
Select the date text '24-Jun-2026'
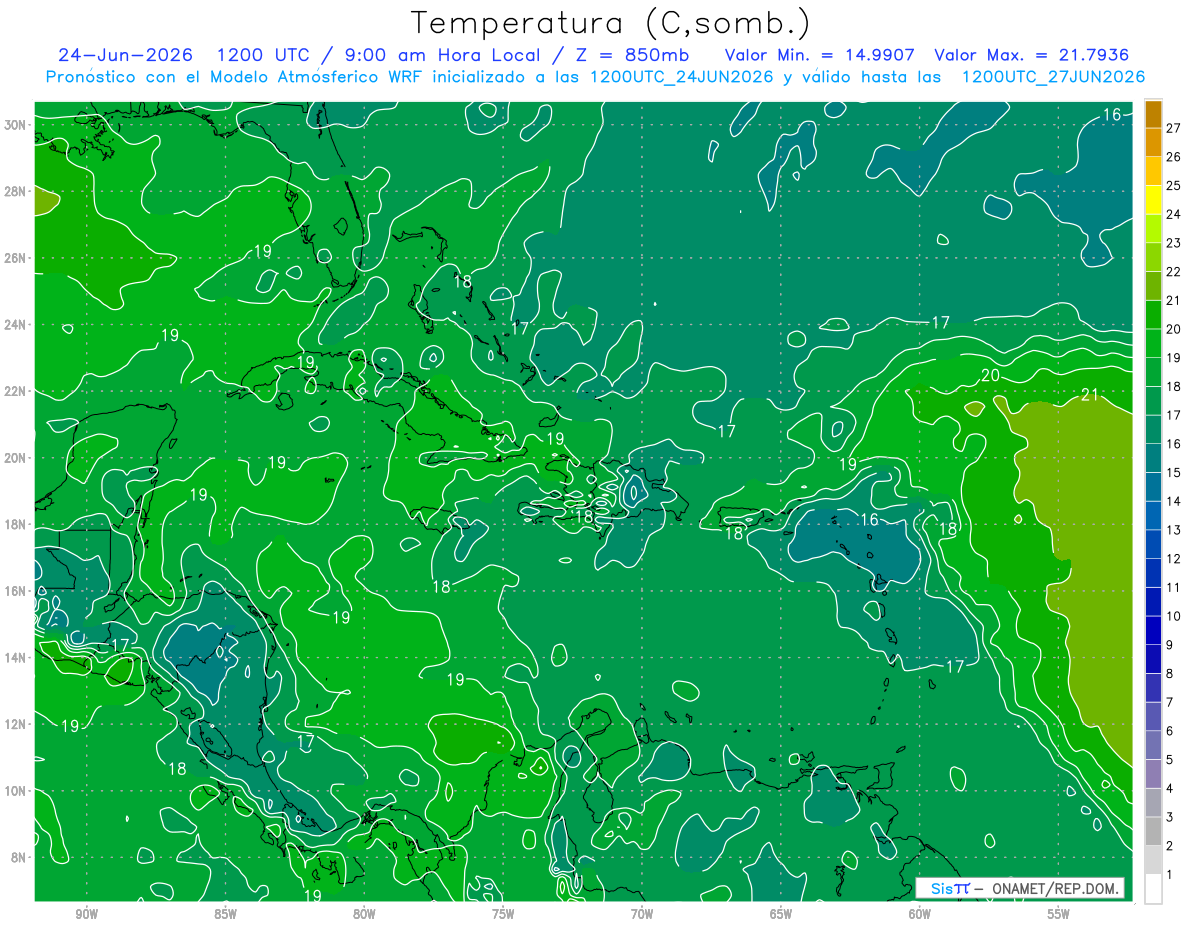point(125,55)
